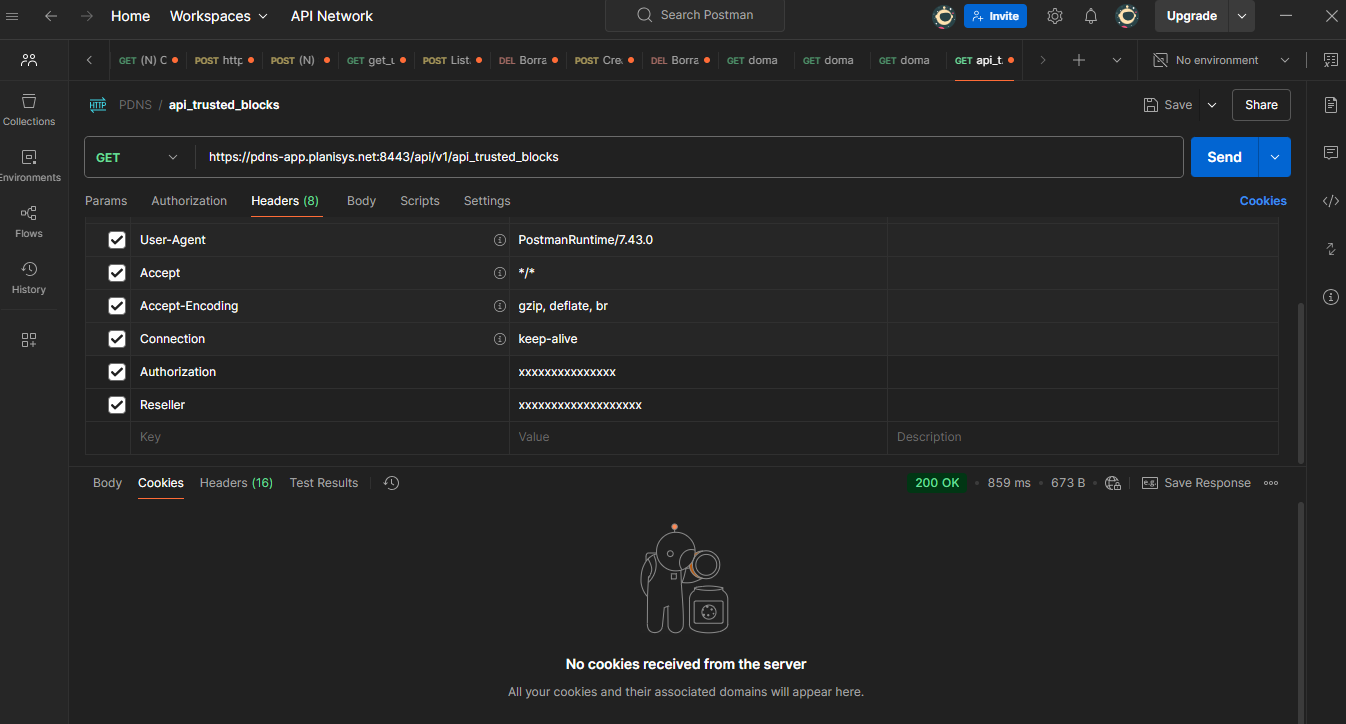Go to Home
Viewport: 1346px width, 724px height.
[130, 16]
